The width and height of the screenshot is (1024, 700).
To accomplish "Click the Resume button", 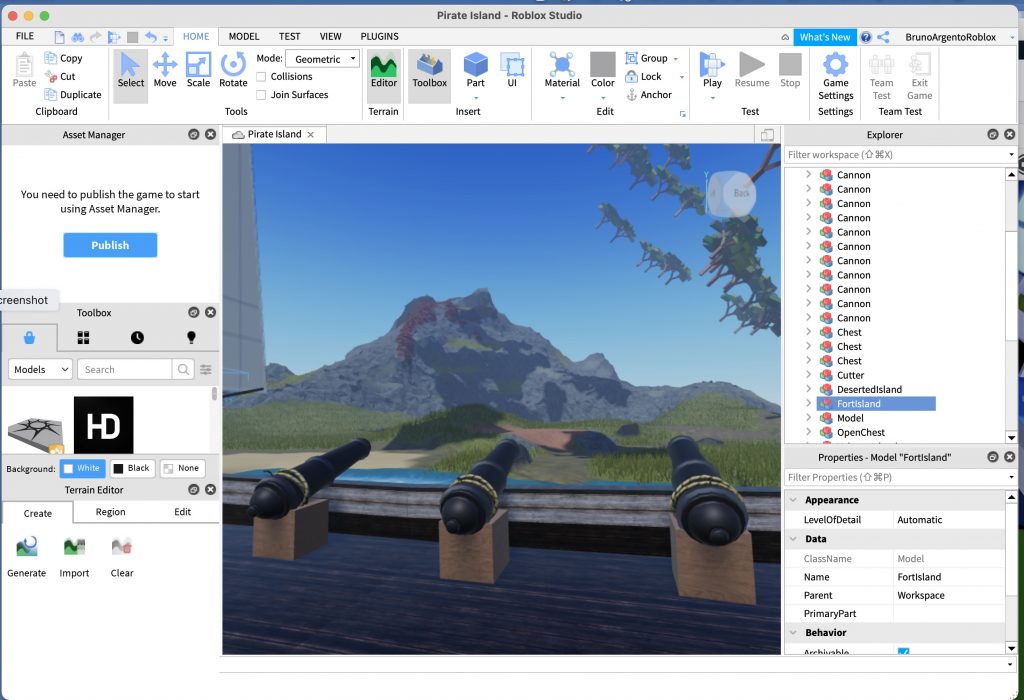I will 752,71.
